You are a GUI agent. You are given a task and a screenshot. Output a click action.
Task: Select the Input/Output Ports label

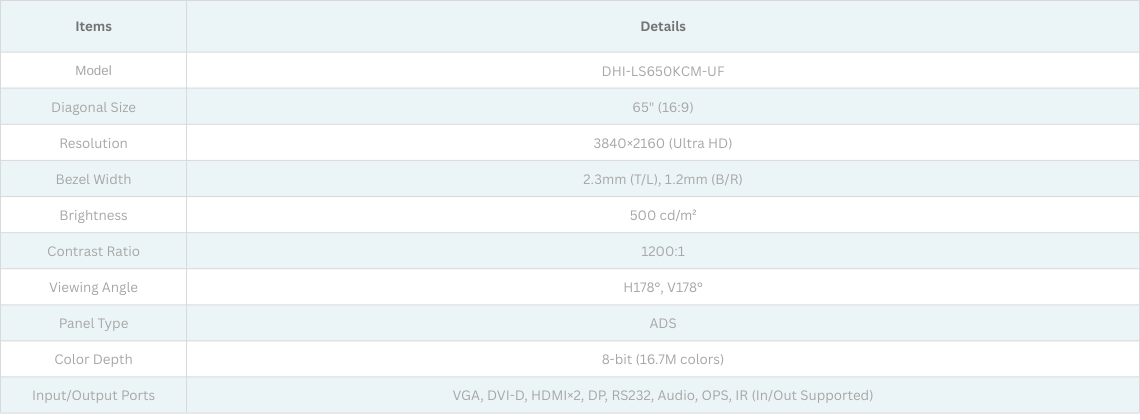pyautogui.click(x=93, y=395)
